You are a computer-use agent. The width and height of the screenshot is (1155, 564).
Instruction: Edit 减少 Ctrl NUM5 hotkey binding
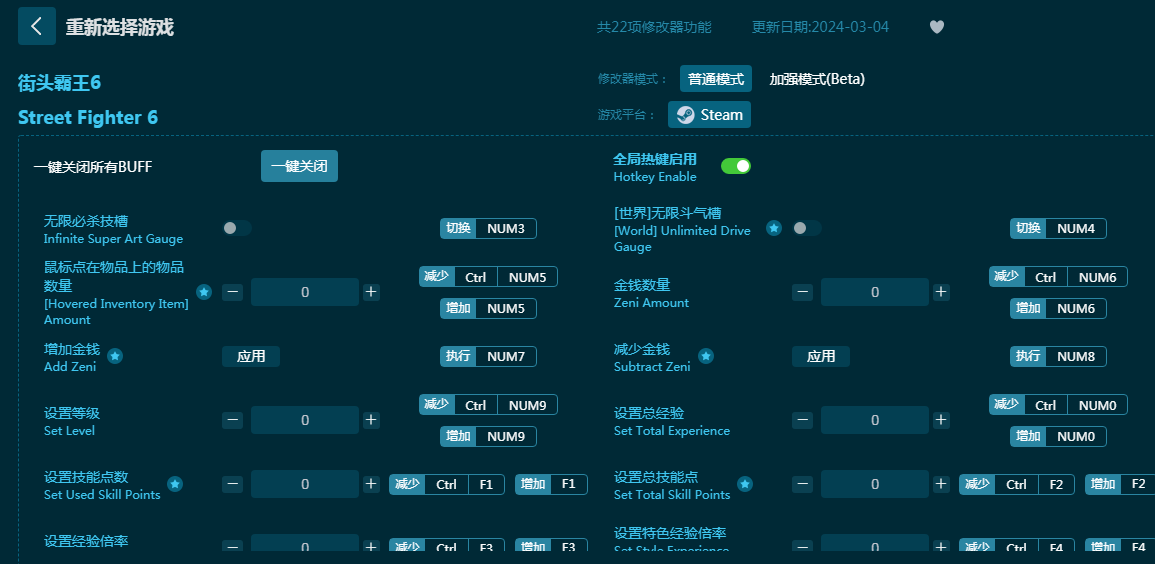pos(488,277)
